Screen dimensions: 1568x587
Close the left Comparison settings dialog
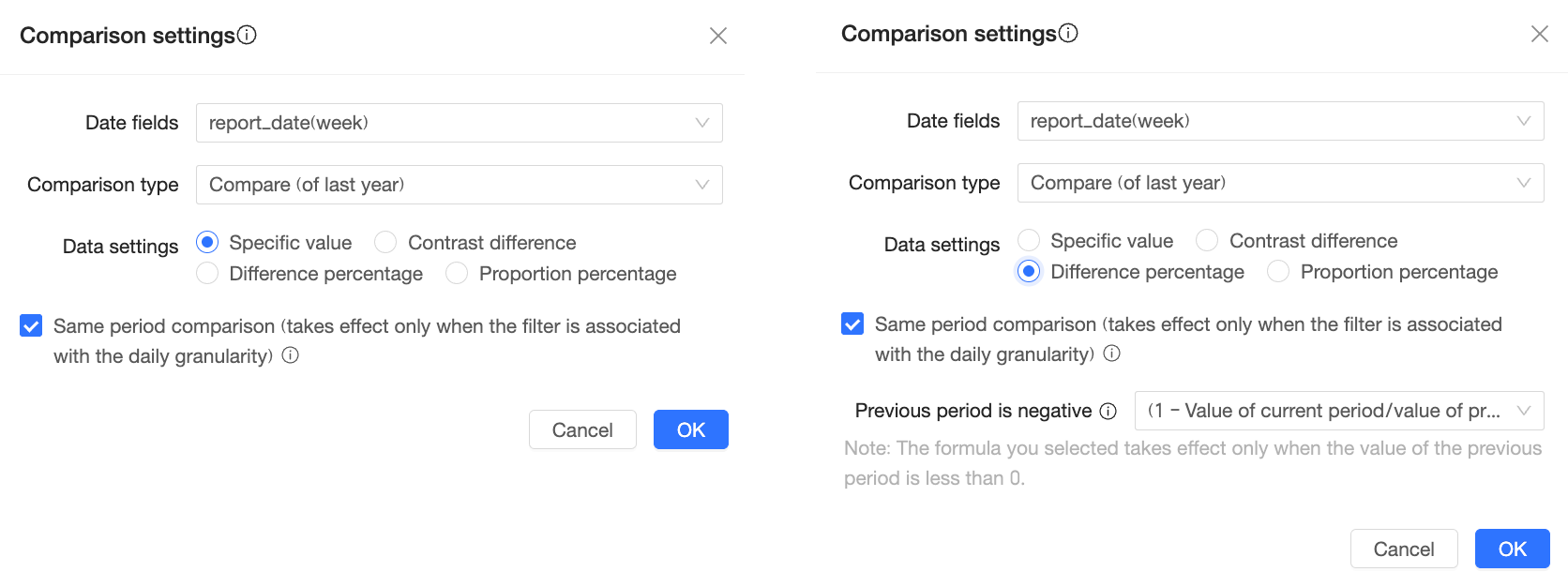pos(718,36)
